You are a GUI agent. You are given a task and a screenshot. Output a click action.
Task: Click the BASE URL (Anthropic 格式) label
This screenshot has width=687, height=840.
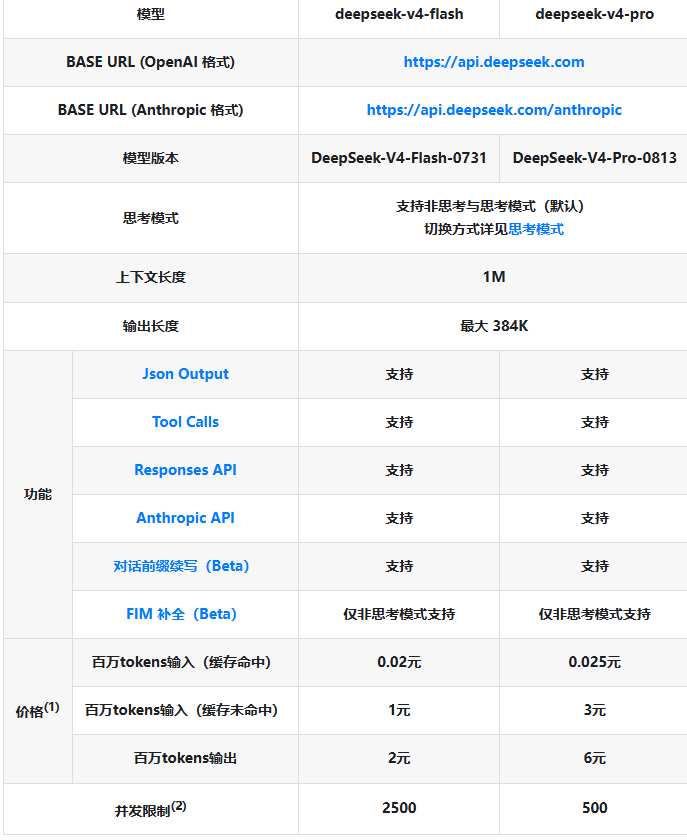(151, 110)
